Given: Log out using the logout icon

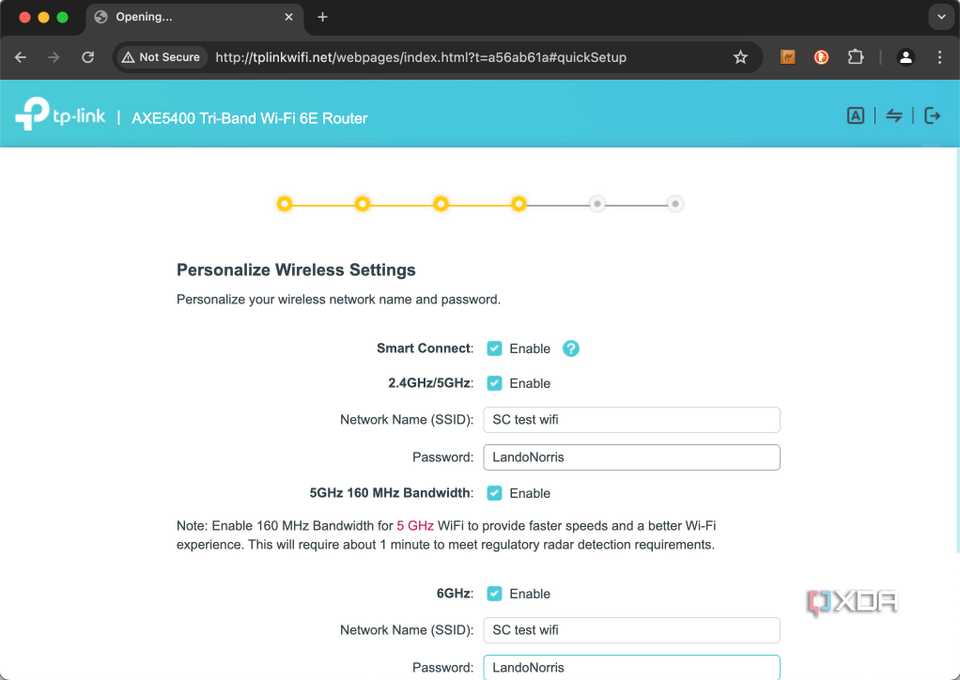Looking at the screenshot, I should 932,115.
